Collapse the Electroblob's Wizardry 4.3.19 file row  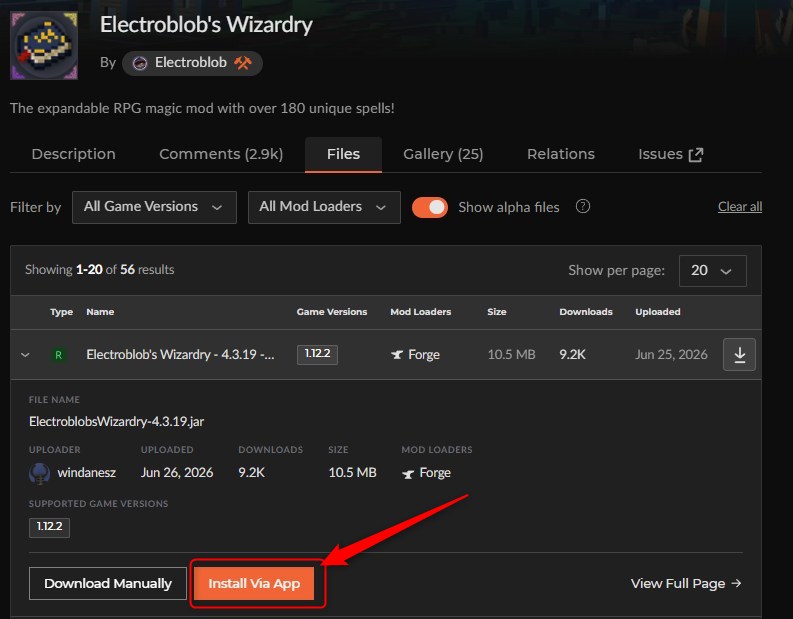point(25,355)
